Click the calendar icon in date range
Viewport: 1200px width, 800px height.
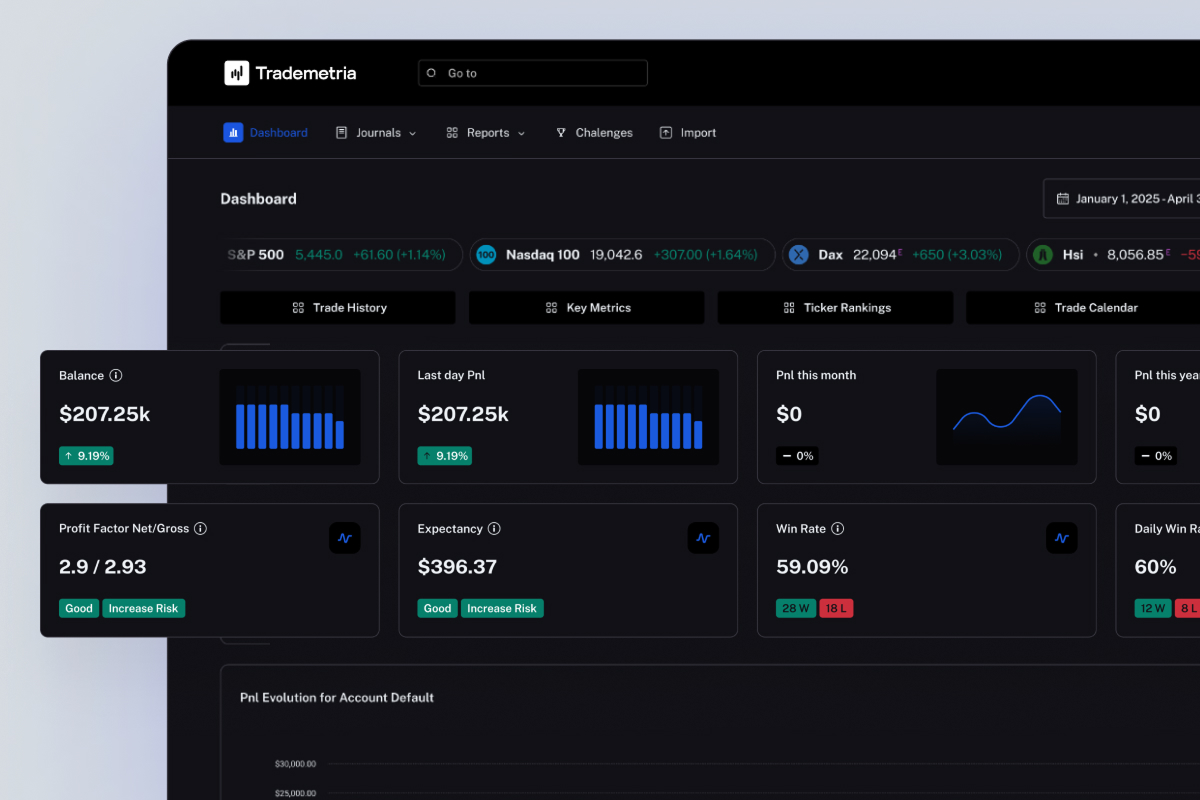pyautogui.click(x=1063, y=198)
